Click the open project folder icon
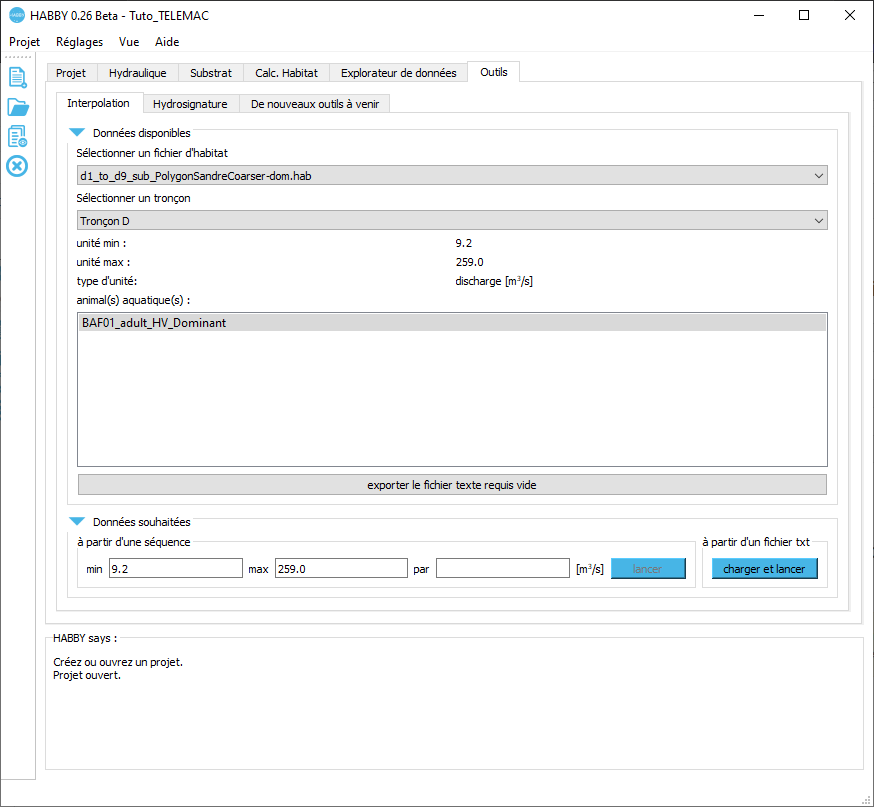Viewport: 874px width, 807px height. point(17,107)
